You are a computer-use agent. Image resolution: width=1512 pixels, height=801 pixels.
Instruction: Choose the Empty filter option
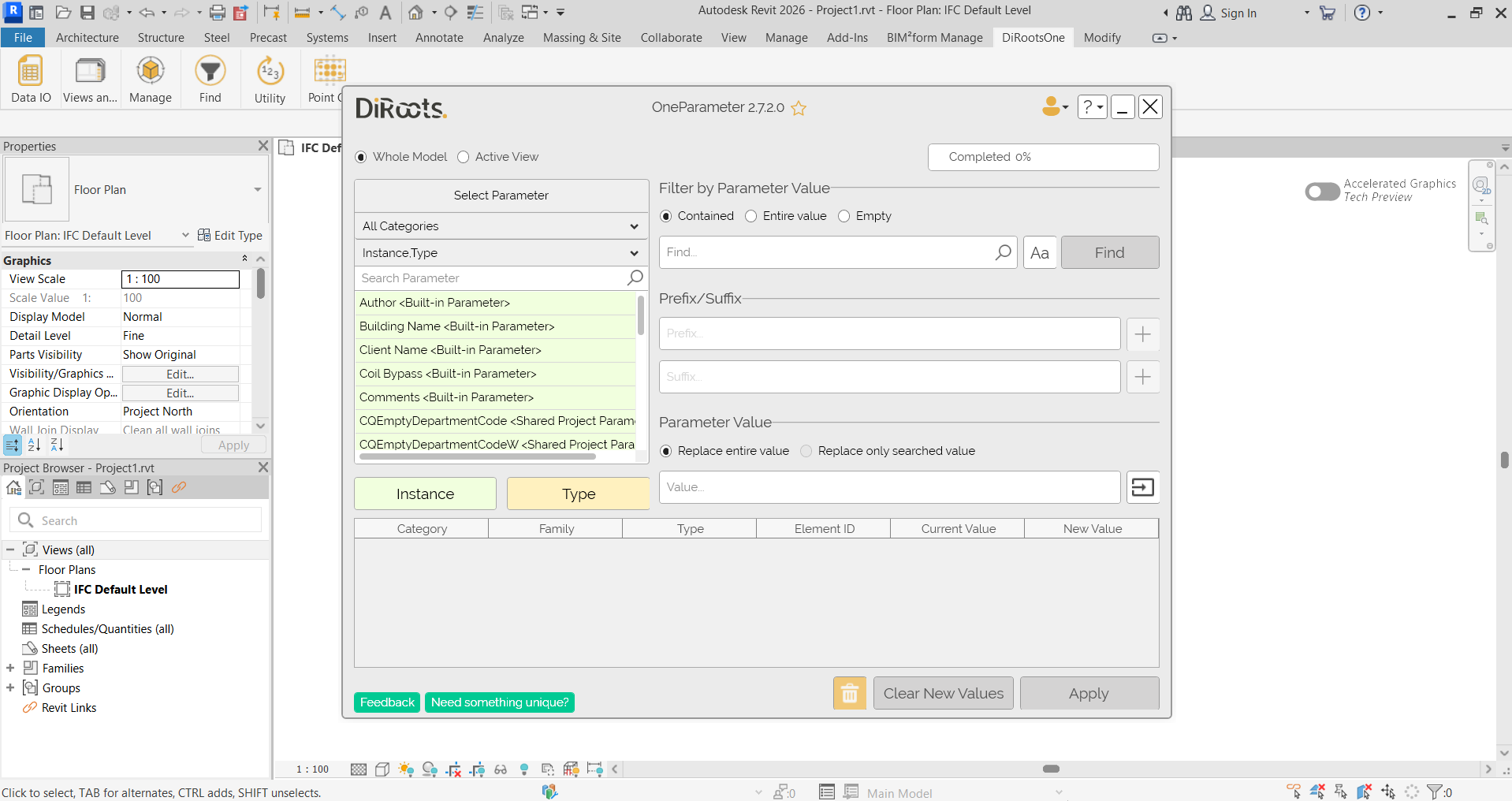(x=844, y=216)
